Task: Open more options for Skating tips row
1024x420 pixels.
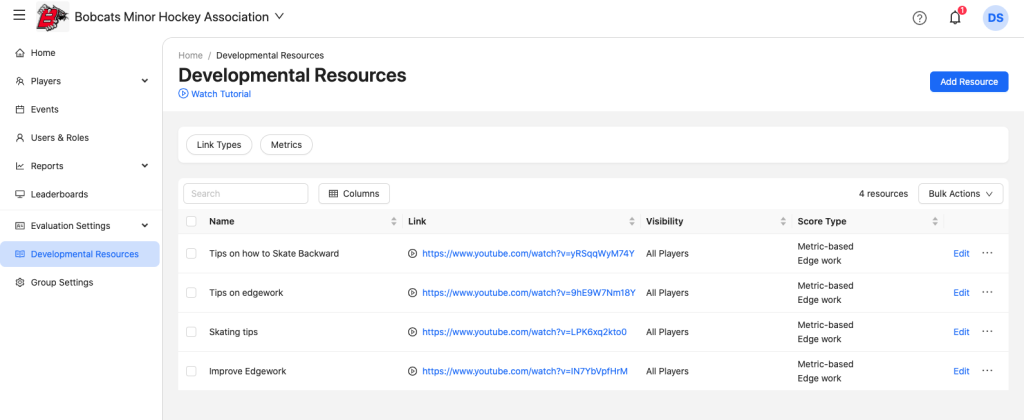Action: [x=987, y=331]
